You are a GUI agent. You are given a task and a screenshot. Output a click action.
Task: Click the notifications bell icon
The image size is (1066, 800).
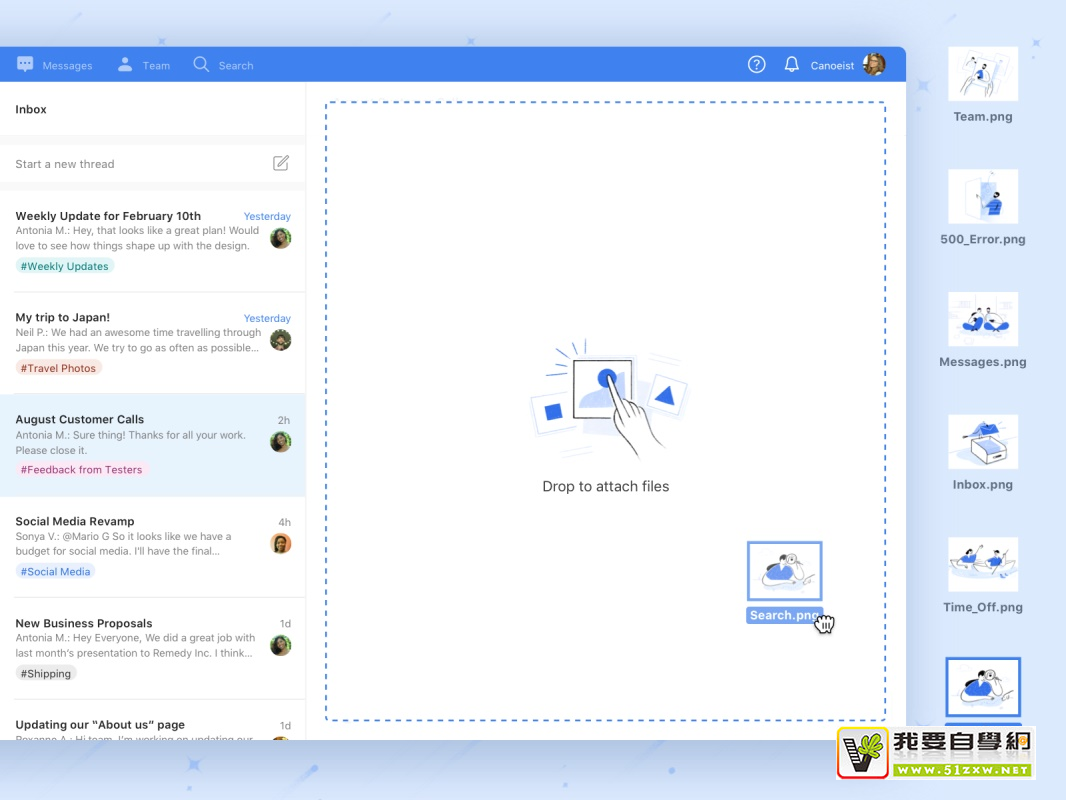(791, 65)
